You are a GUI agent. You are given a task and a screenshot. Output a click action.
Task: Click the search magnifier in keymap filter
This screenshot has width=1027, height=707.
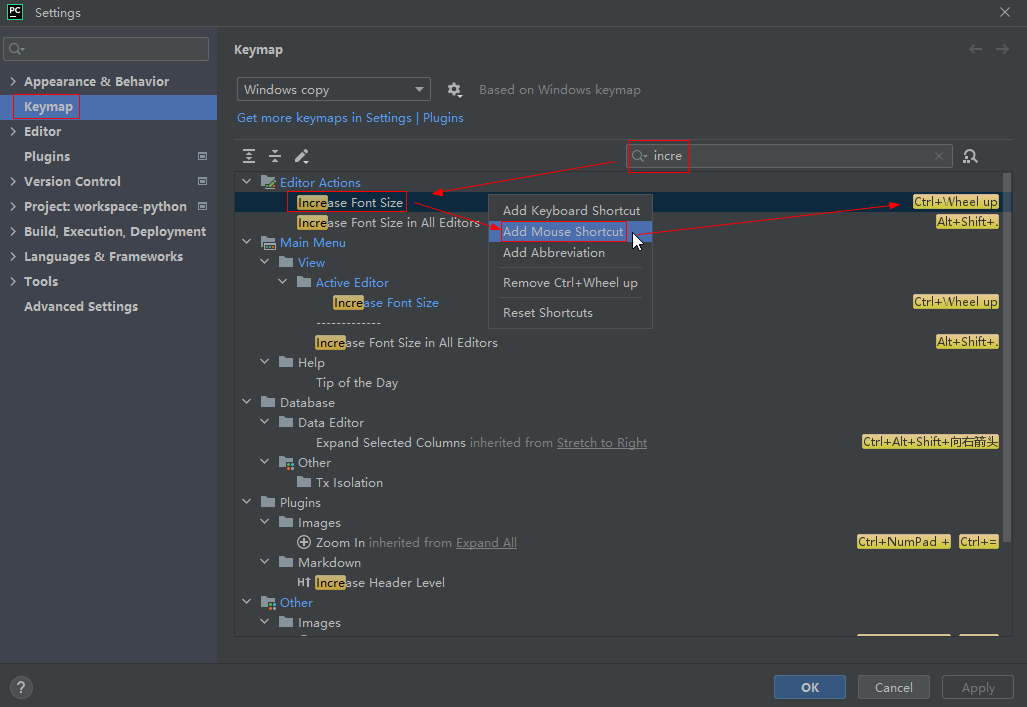point(639,156)
